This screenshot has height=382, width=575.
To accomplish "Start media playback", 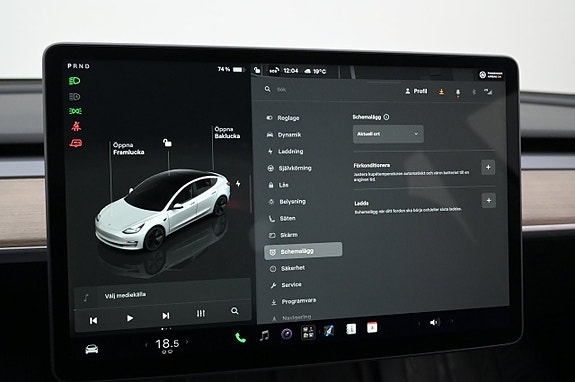I will point(129,318).
